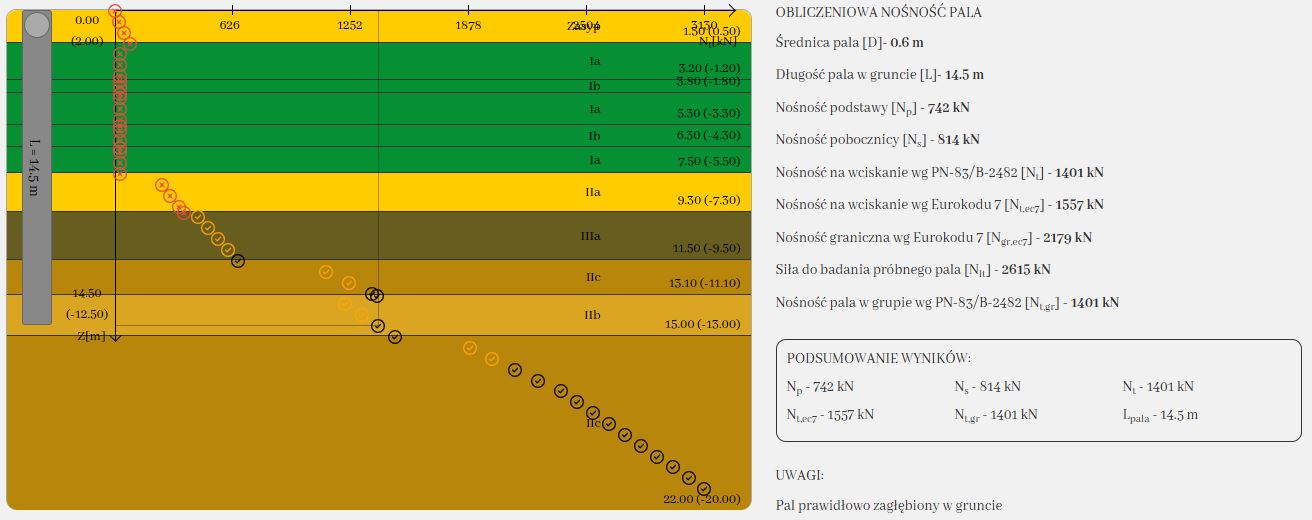The width and height of the screenshot is (1312, 520).
Task: Click the first black checkmark in bottom IIc layer
Action: tap(515, 369)
